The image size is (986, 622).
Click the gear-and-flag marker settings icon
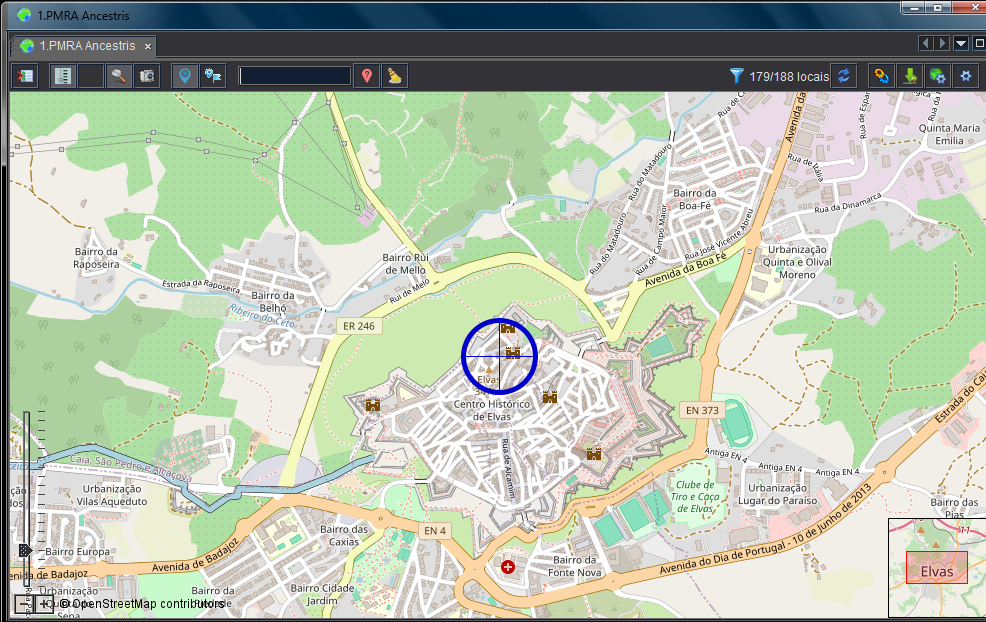coord(213,76)
